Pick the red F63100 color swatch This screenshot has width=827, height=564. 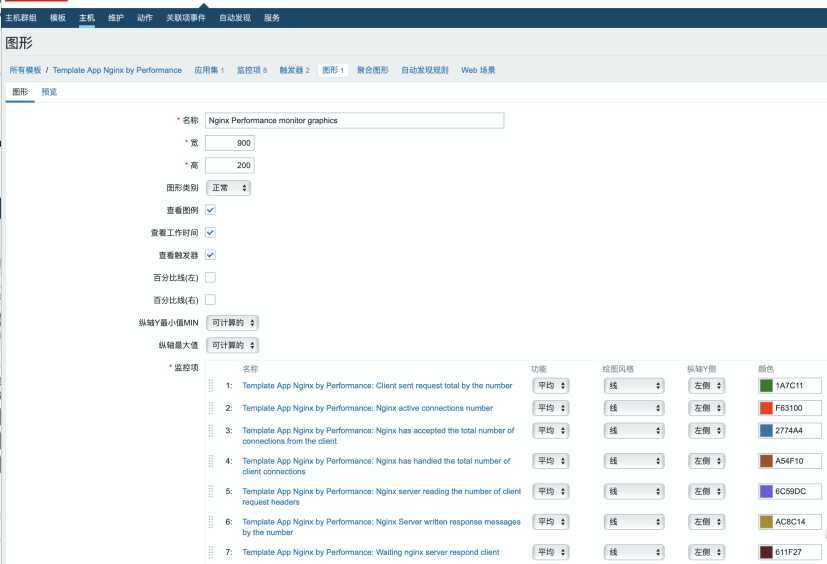pyautogui.click(x=766, y=408)
